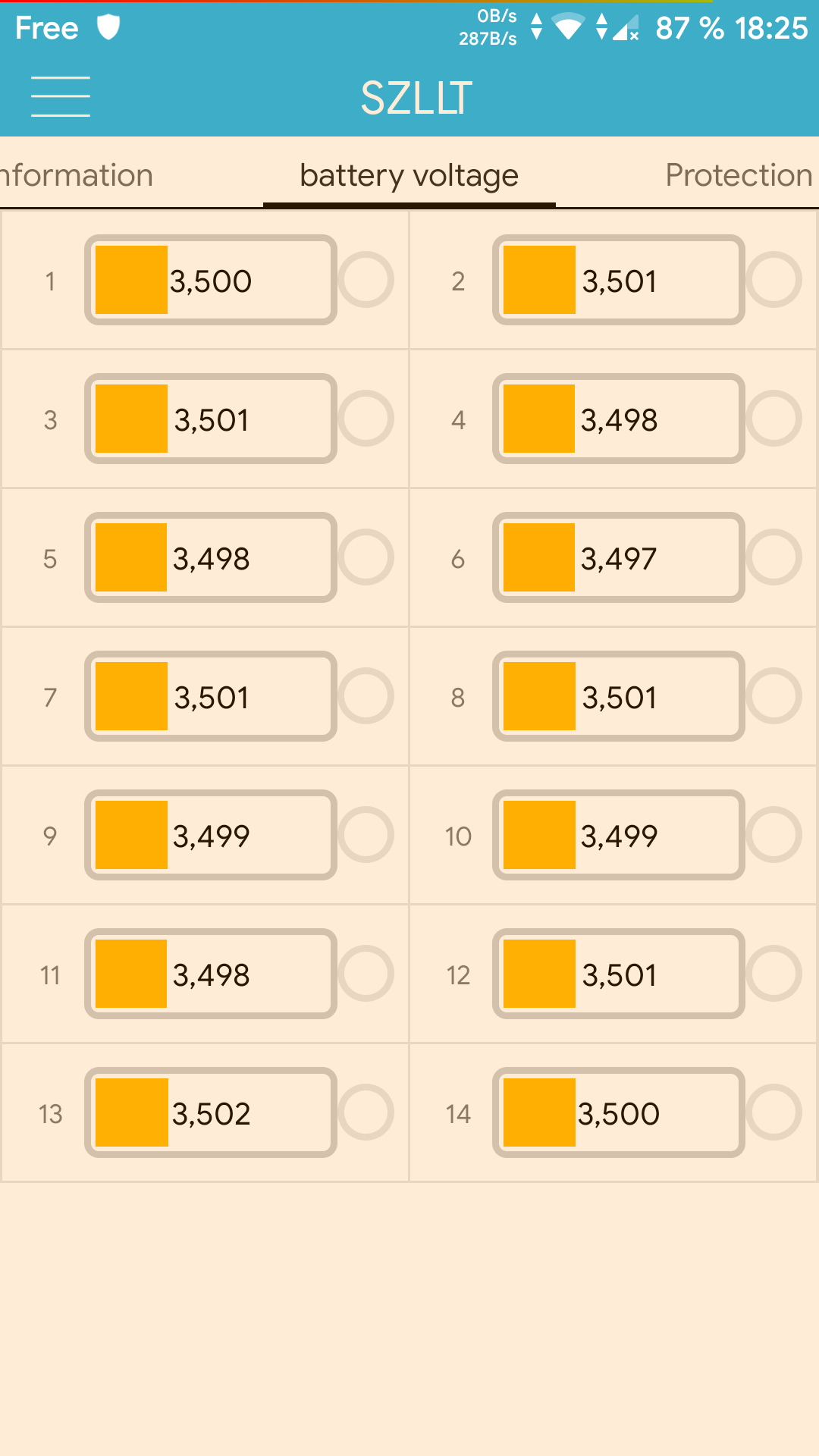Tap the SZLLT title text
Viewport: 819px width, 1456px height.
pos(416,98)
